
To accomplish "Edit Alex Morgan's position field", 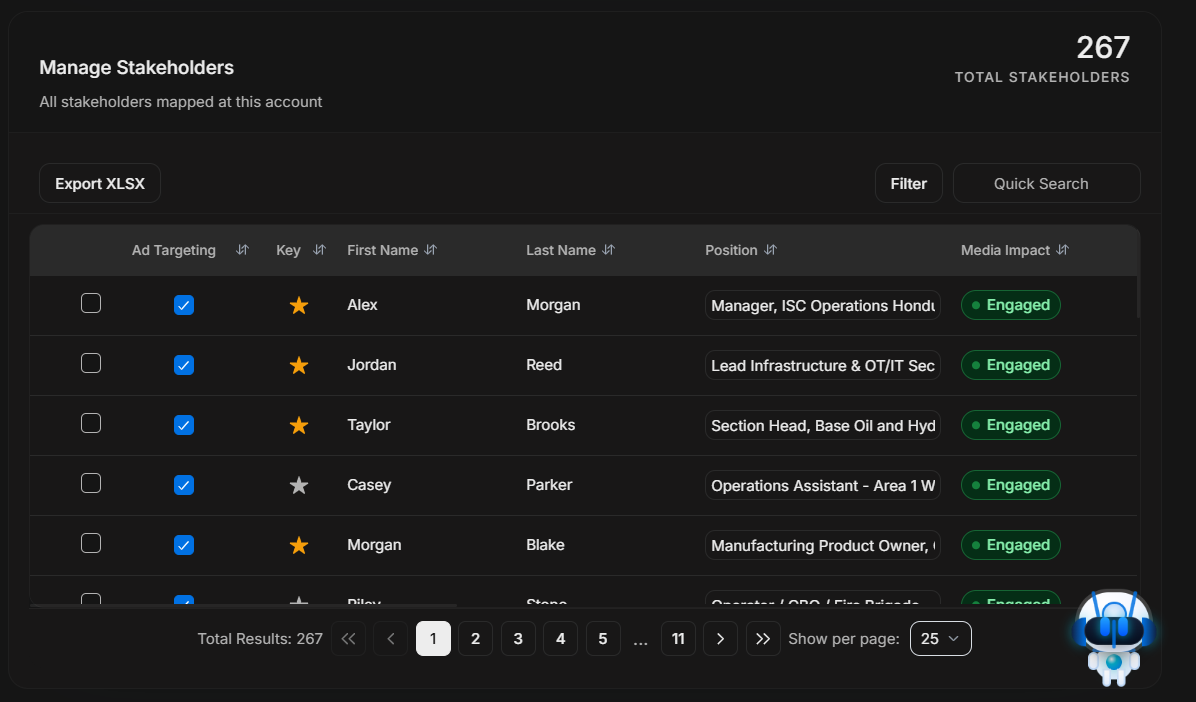I will pyautogui.click(x=822, y=305).
